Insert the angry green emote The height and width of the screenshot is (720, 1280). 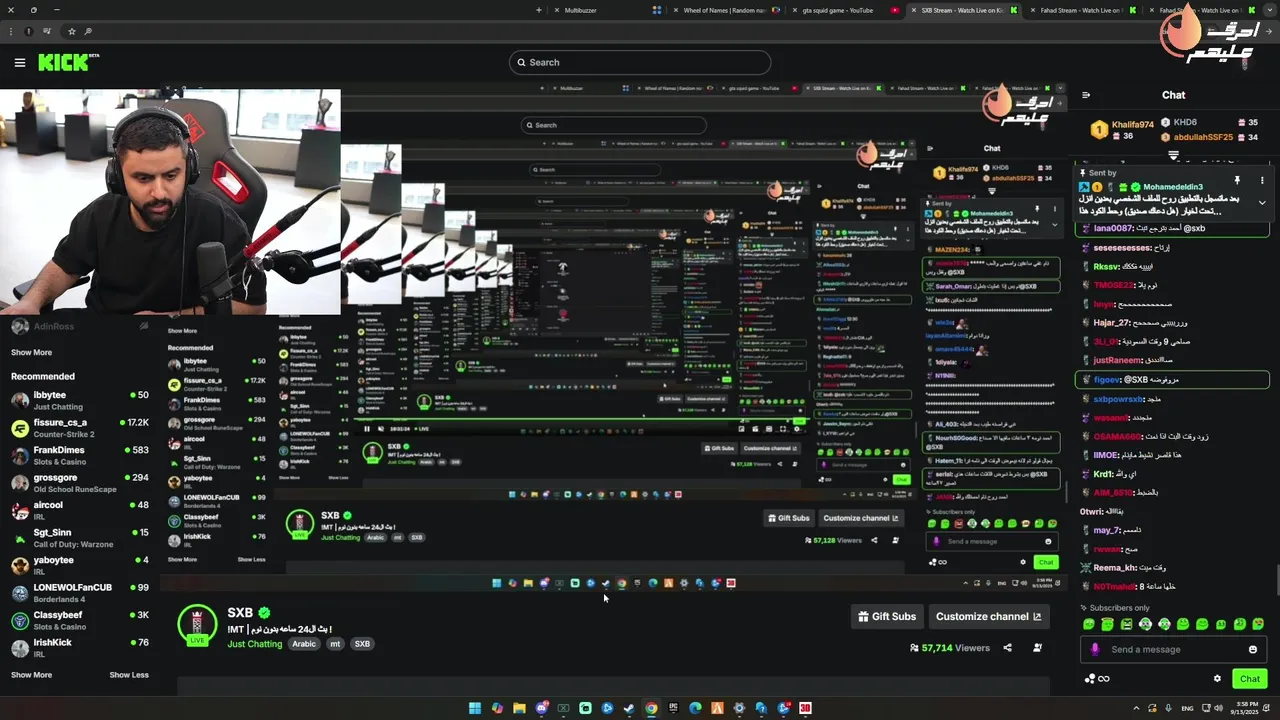1127,624
